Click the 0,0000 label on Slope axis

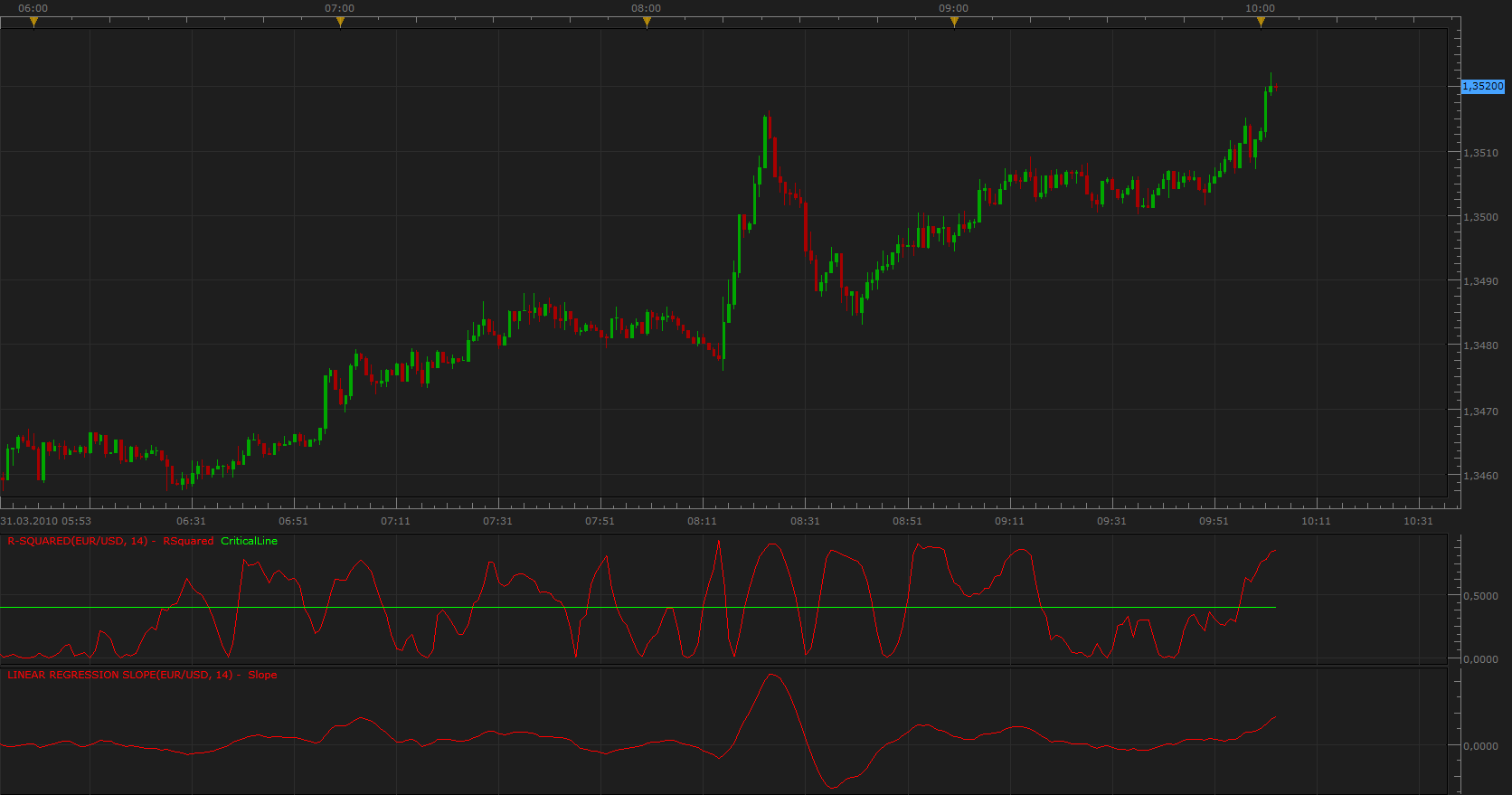pyautogui.click(x=1480, y=746)
